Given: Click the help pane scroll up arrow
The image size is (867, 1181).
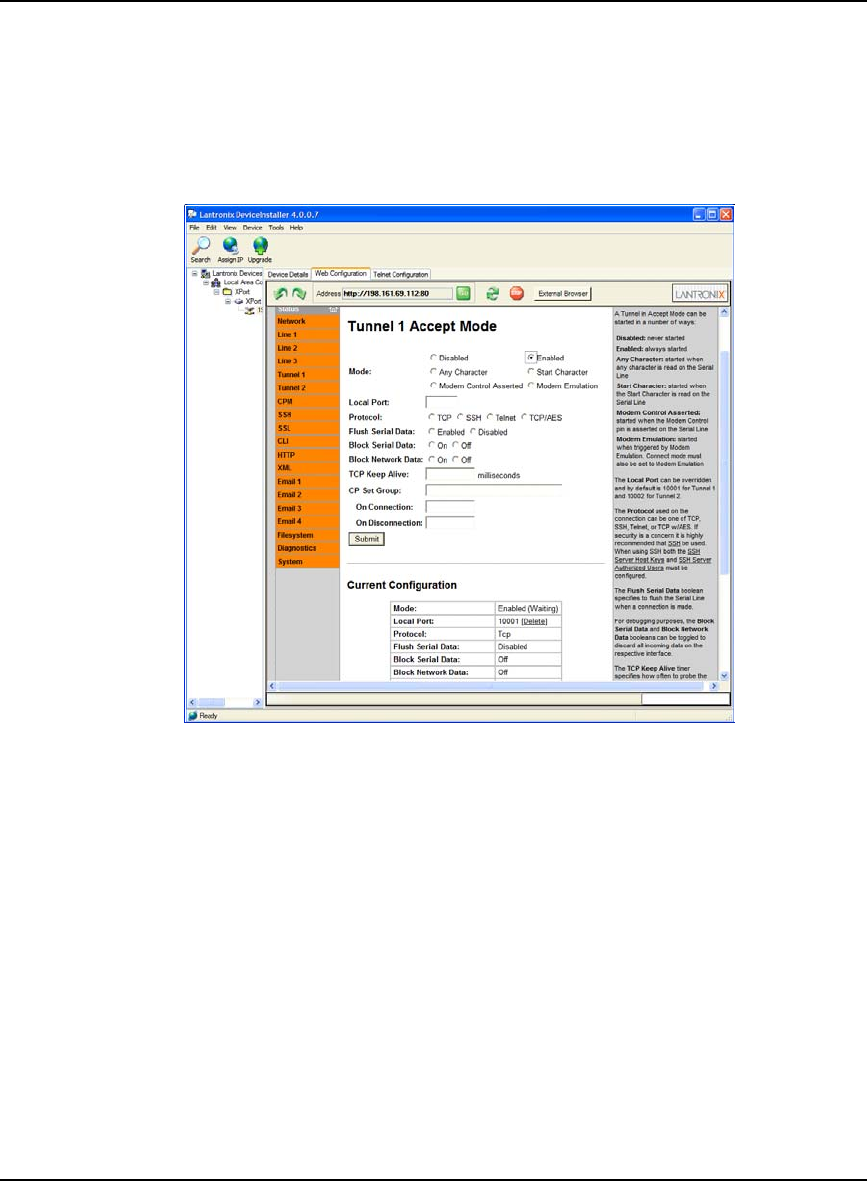Looking at the screenshot, I should (x=724, y=312).
